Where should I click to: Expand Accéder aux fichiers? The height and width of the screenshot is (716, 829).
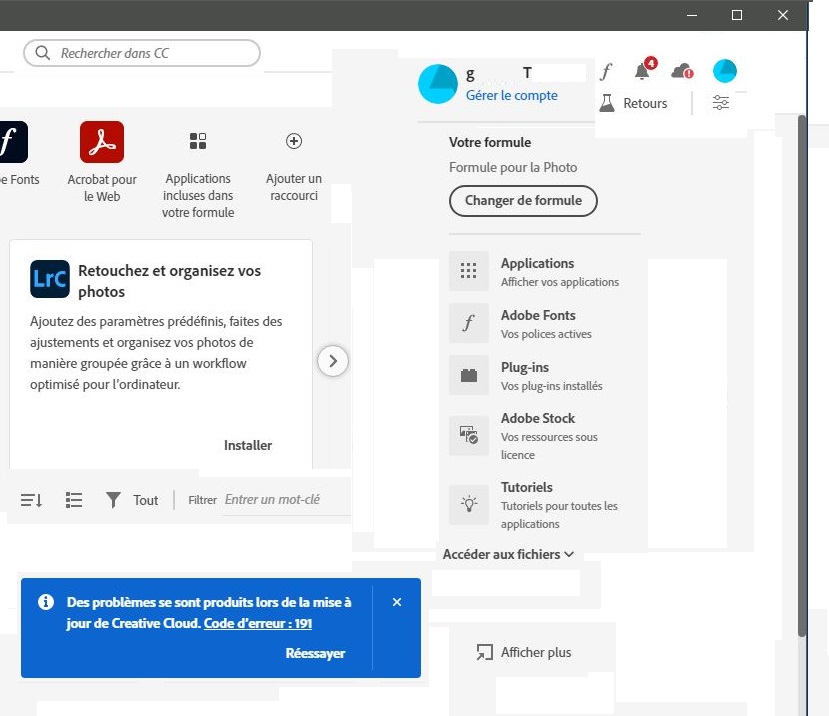[x=508, y=554]
